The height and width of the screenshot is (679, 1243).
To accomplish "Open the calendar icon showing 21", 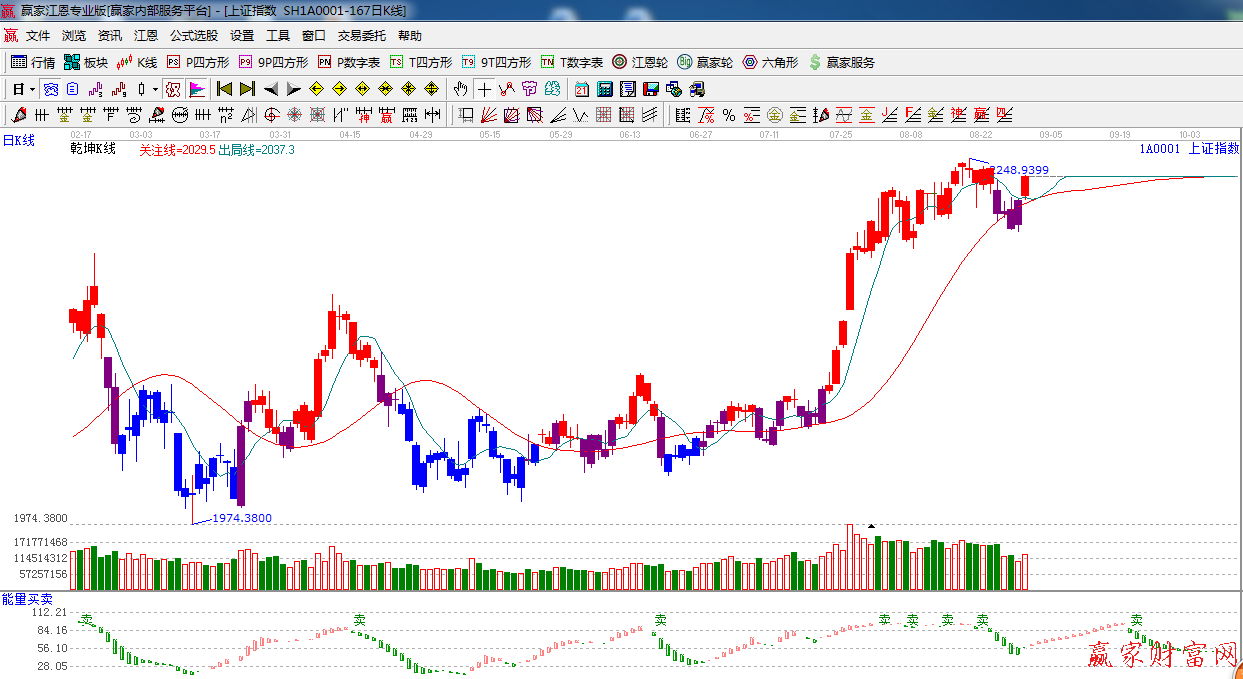I will click(x=582, y=89).
